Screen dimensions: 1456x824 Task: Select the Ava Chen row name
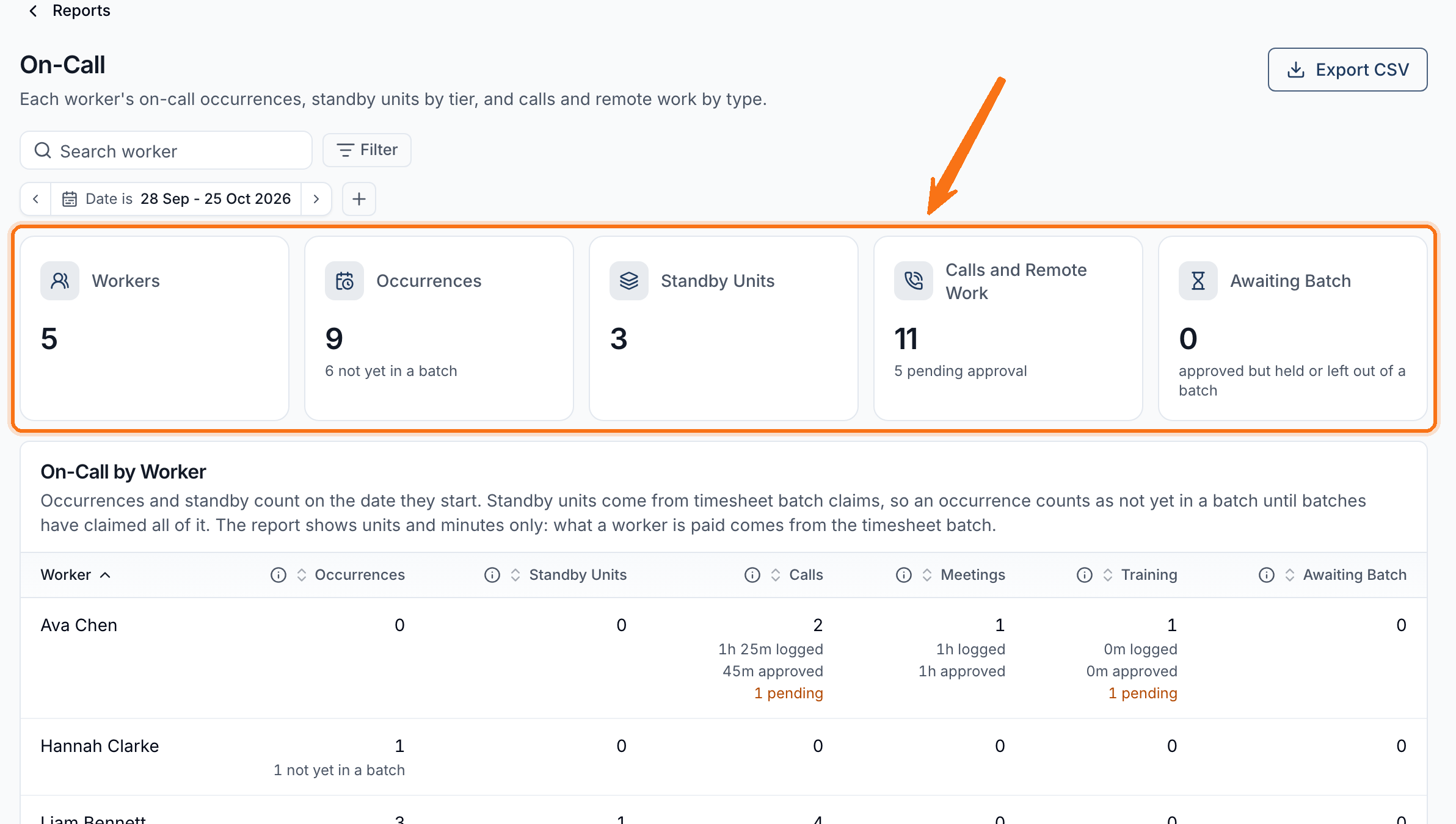pos(79,625)
